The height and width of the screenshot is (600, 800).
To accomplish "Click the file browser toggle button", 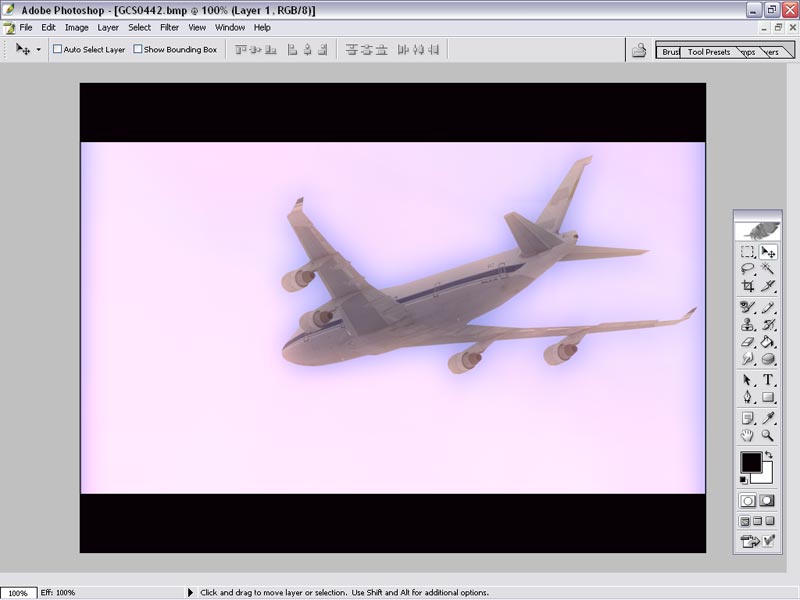I will 638,51.
